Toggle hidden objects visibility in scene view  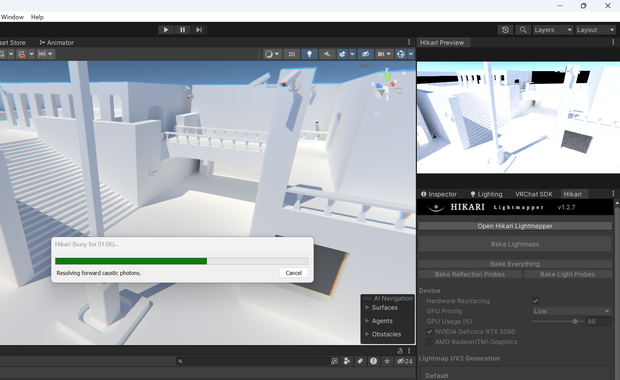pyautogui.click(x=365, y=54)
